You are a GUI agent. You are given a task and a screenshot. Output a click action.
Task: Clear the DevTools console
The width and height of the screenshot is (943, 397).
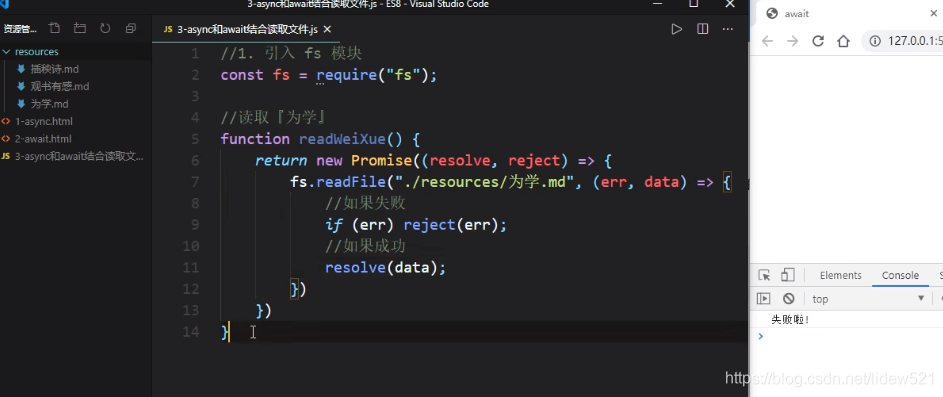coord(788,298)
